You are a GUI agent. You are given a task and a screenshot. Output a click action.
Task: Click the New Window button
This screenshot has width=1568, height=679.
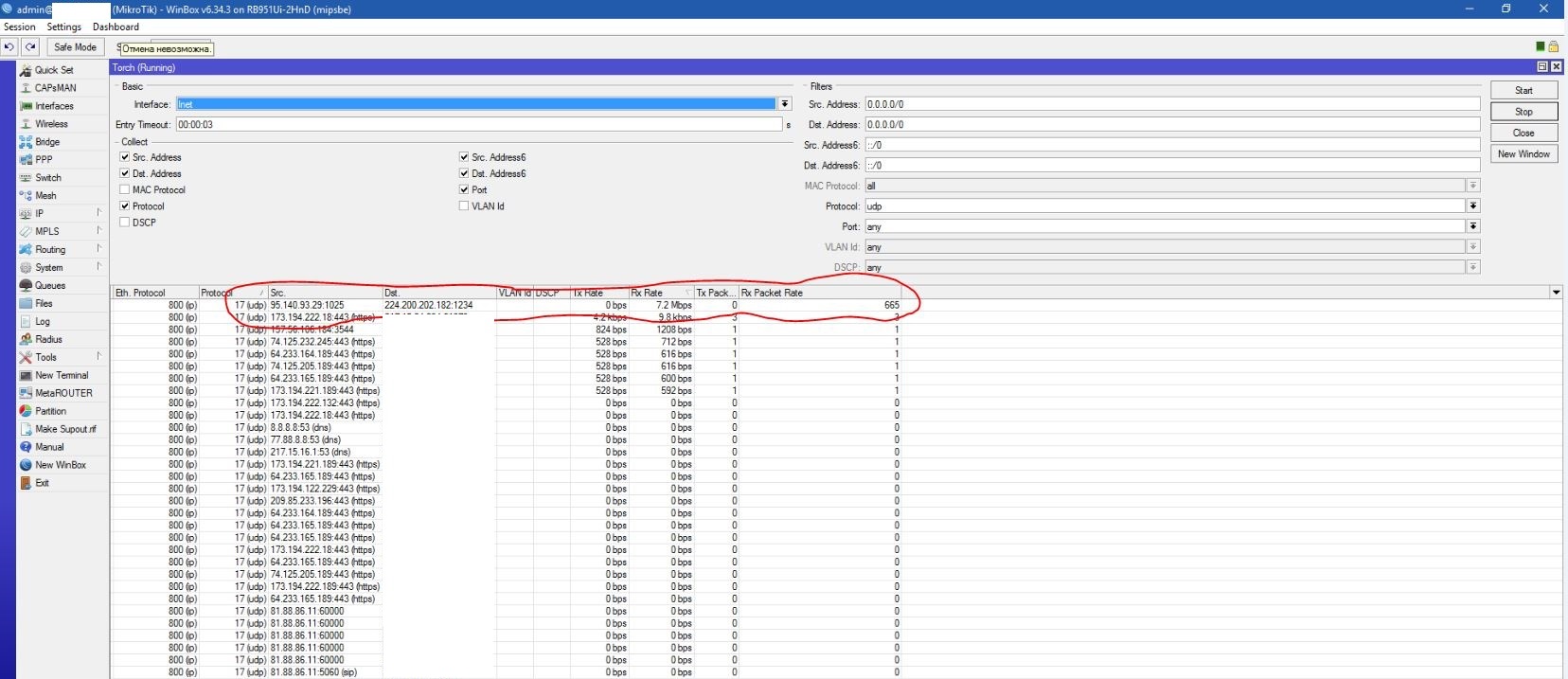point(1523,154)
